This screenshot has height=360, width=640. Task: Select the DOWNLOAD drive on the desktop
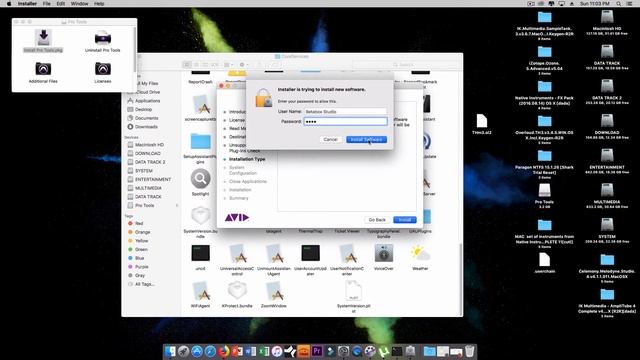point(607,121)
